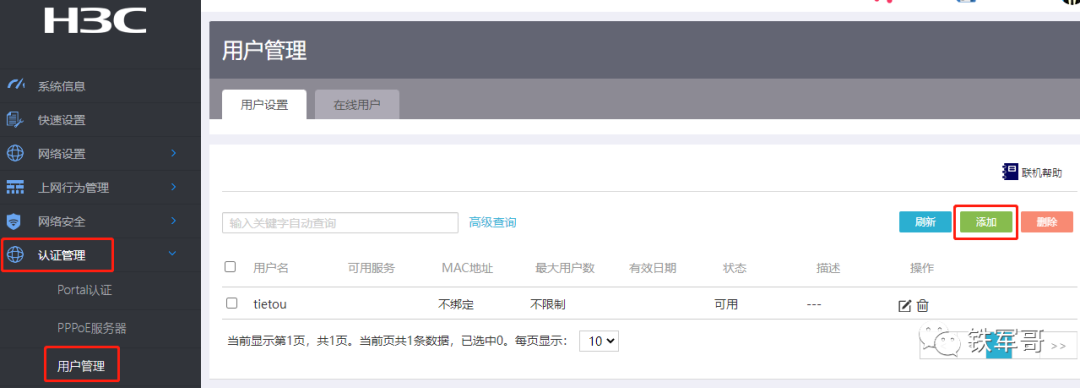
Task: Click the MAC地址 column header
Action: (x=467, y=268)
